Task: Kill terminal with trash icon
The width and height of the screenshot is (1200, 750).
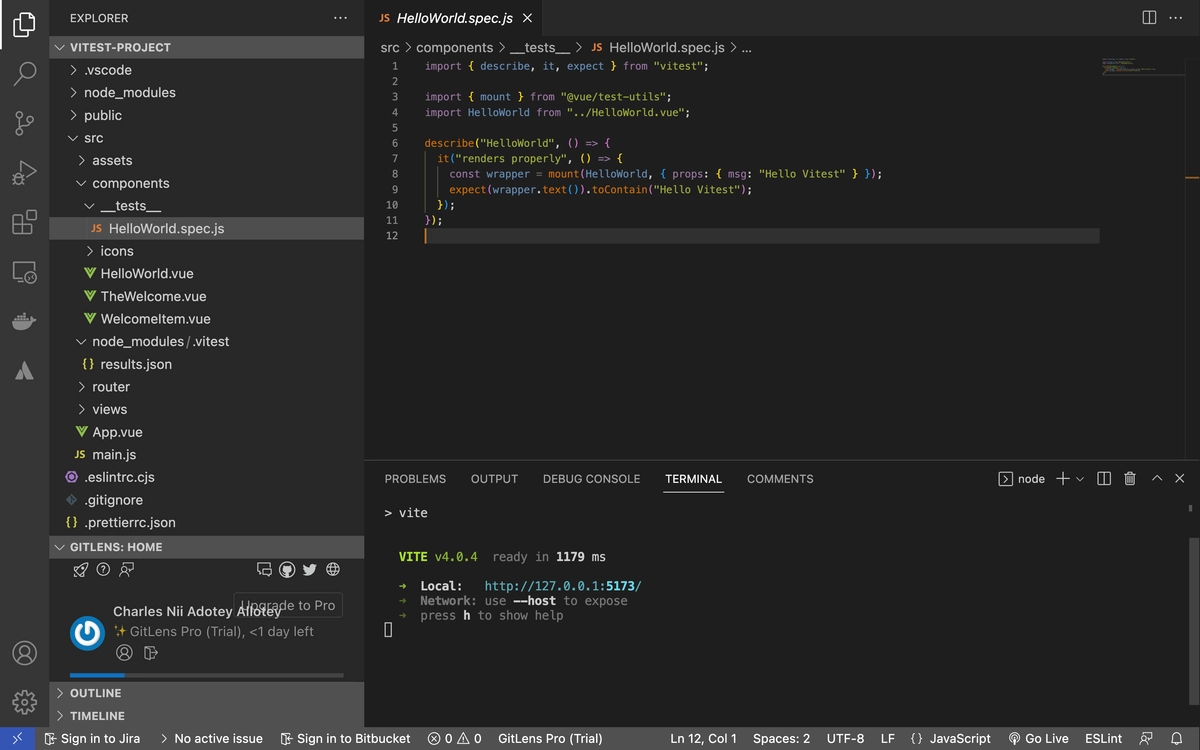Action: pyautogui.click(x=1130, y=479)
